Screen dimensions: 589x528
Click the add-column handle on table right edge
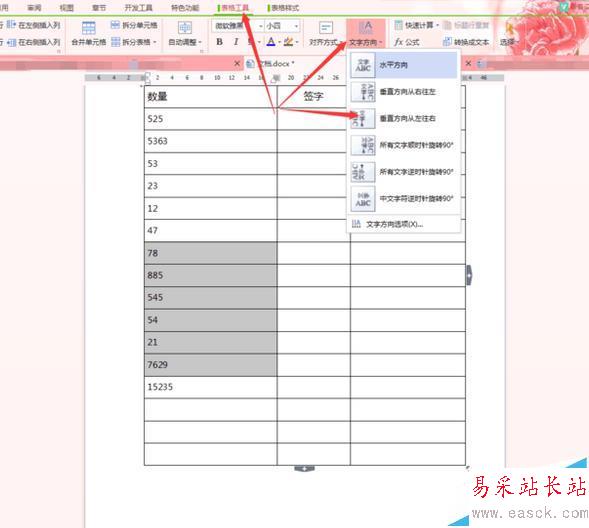[x=469, y=275]
